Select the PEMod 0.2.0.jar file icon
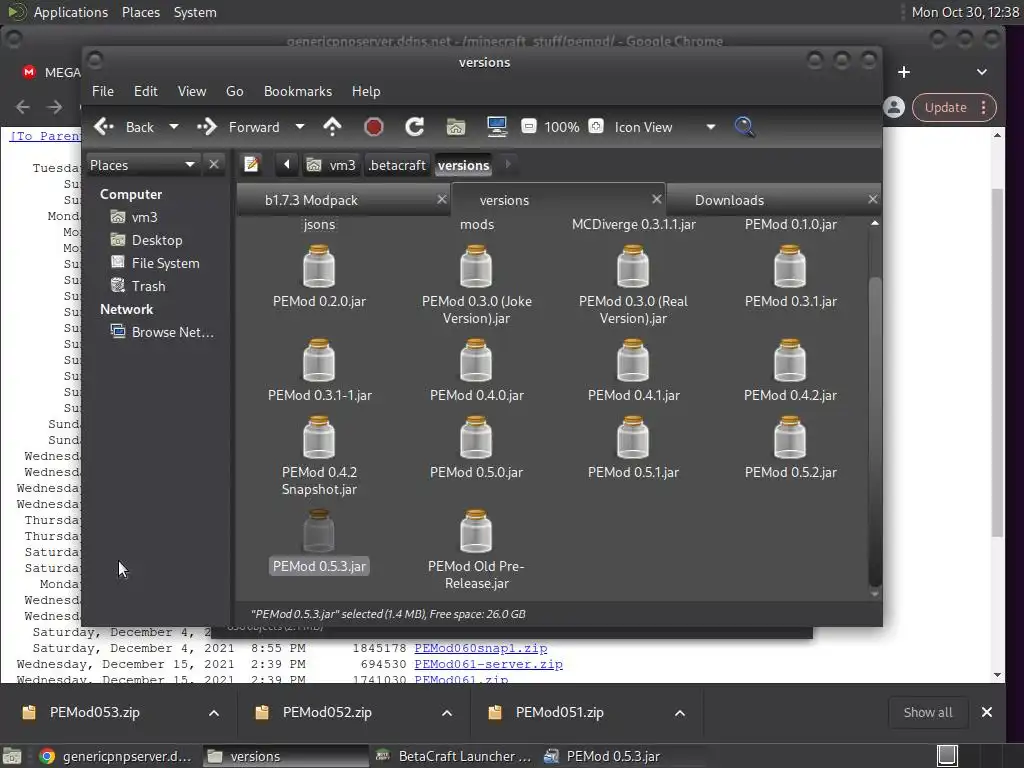This screenshot has width=1024, height=768. click(319, 266)
